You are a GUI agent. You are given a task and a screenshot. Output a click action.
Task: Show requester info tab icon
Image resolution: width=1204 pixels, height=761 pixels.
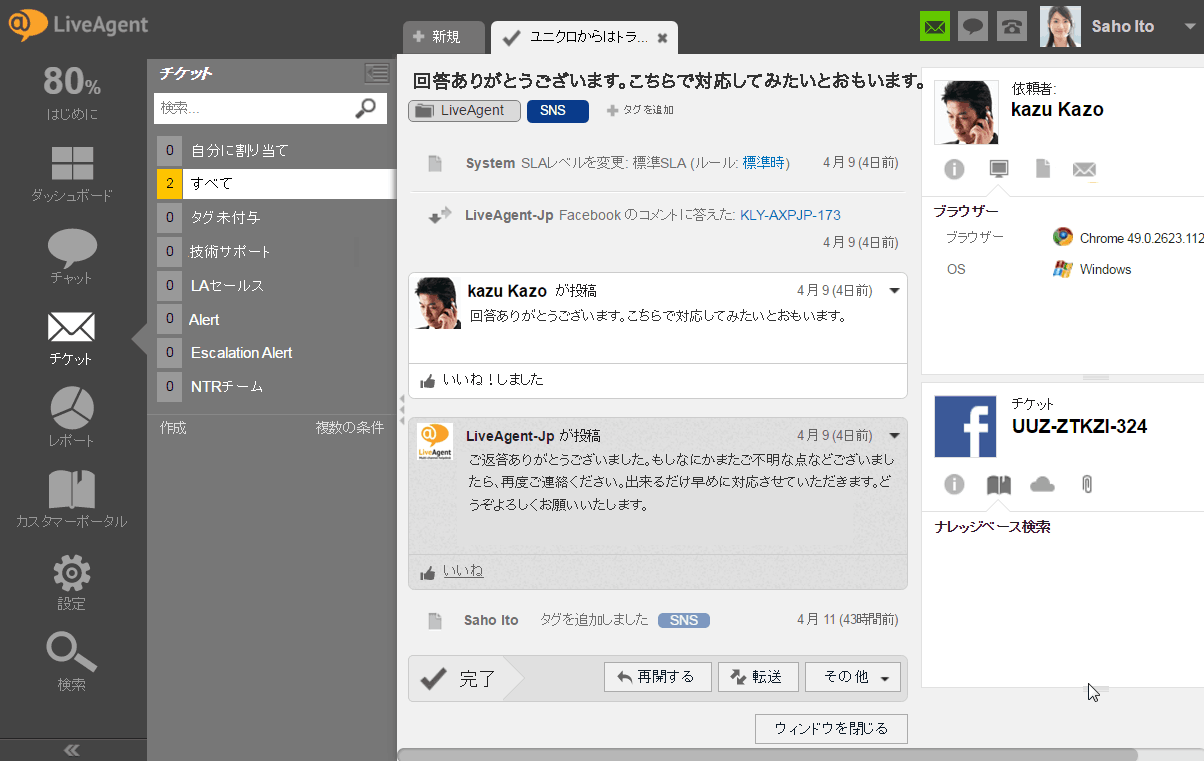point(954,169)
